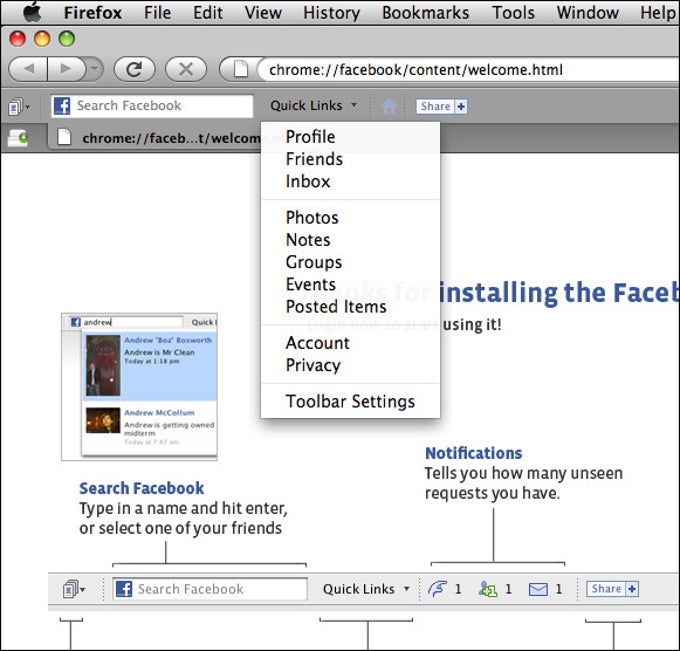The height and width of the screenshot is (651, 680).
Task: Go forward with the Forward arrow
Action: coord(66,69)
